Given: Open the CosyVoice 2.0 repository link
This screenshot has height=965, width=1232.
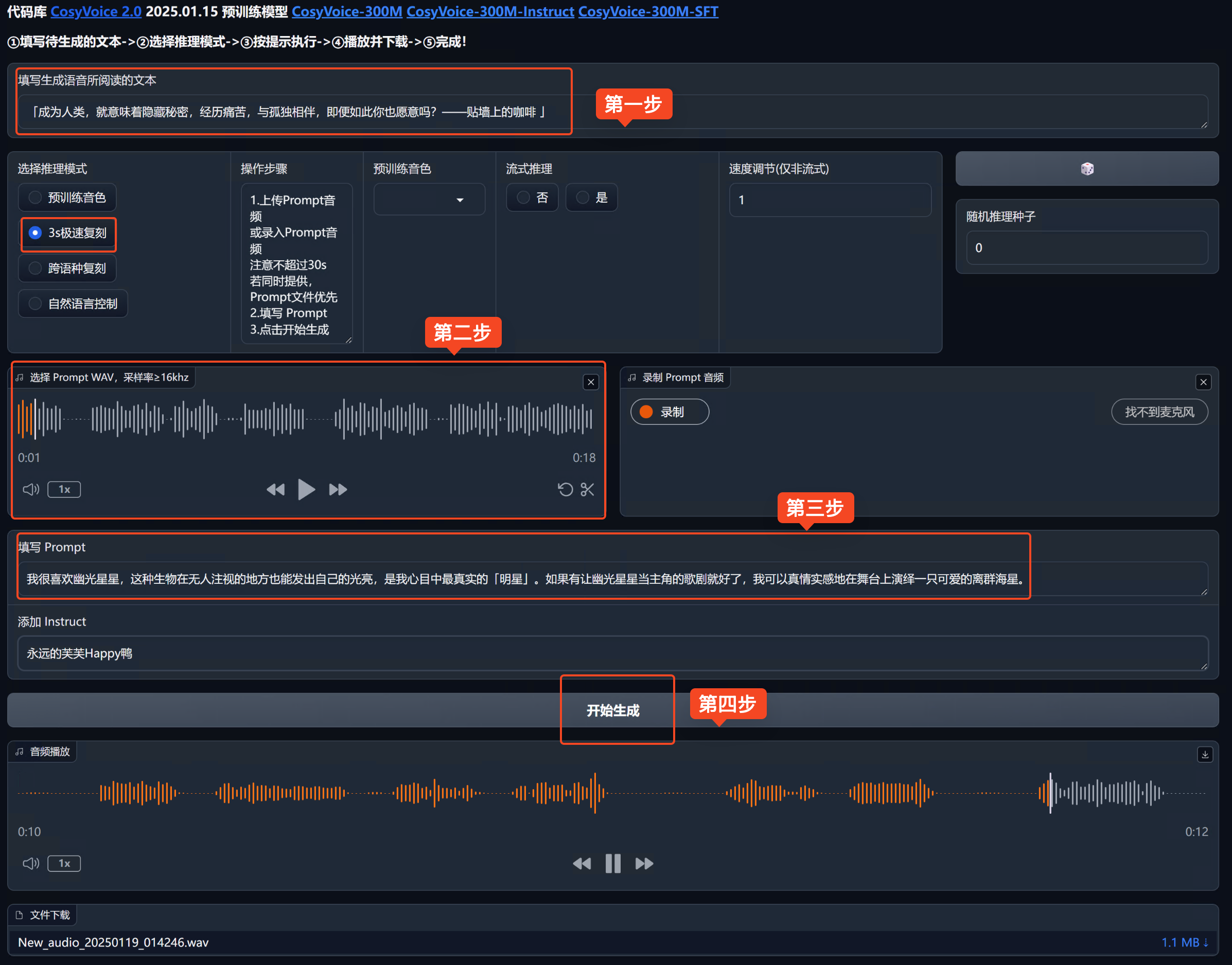Looking at the screenshot, I should 96,11.
